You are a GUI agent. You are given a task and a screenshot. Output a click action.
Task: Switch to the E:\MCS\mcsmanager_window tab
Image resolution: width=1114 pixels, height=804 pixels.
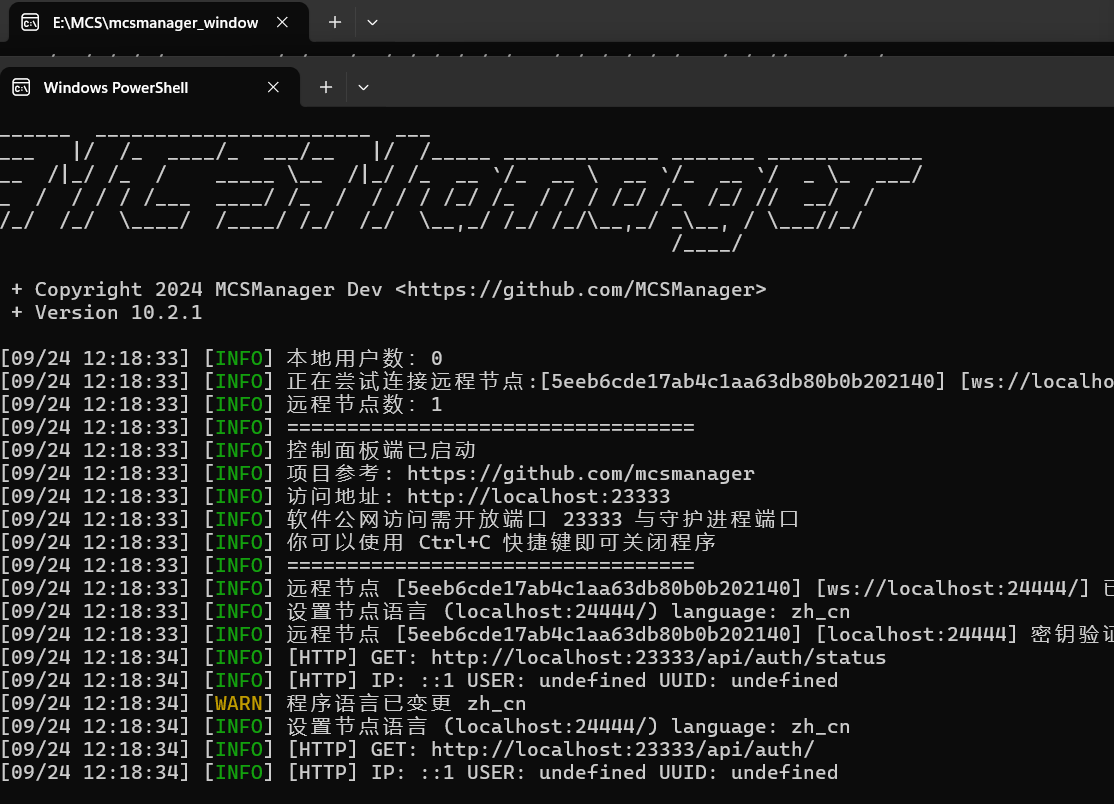(x=158, y=23)
